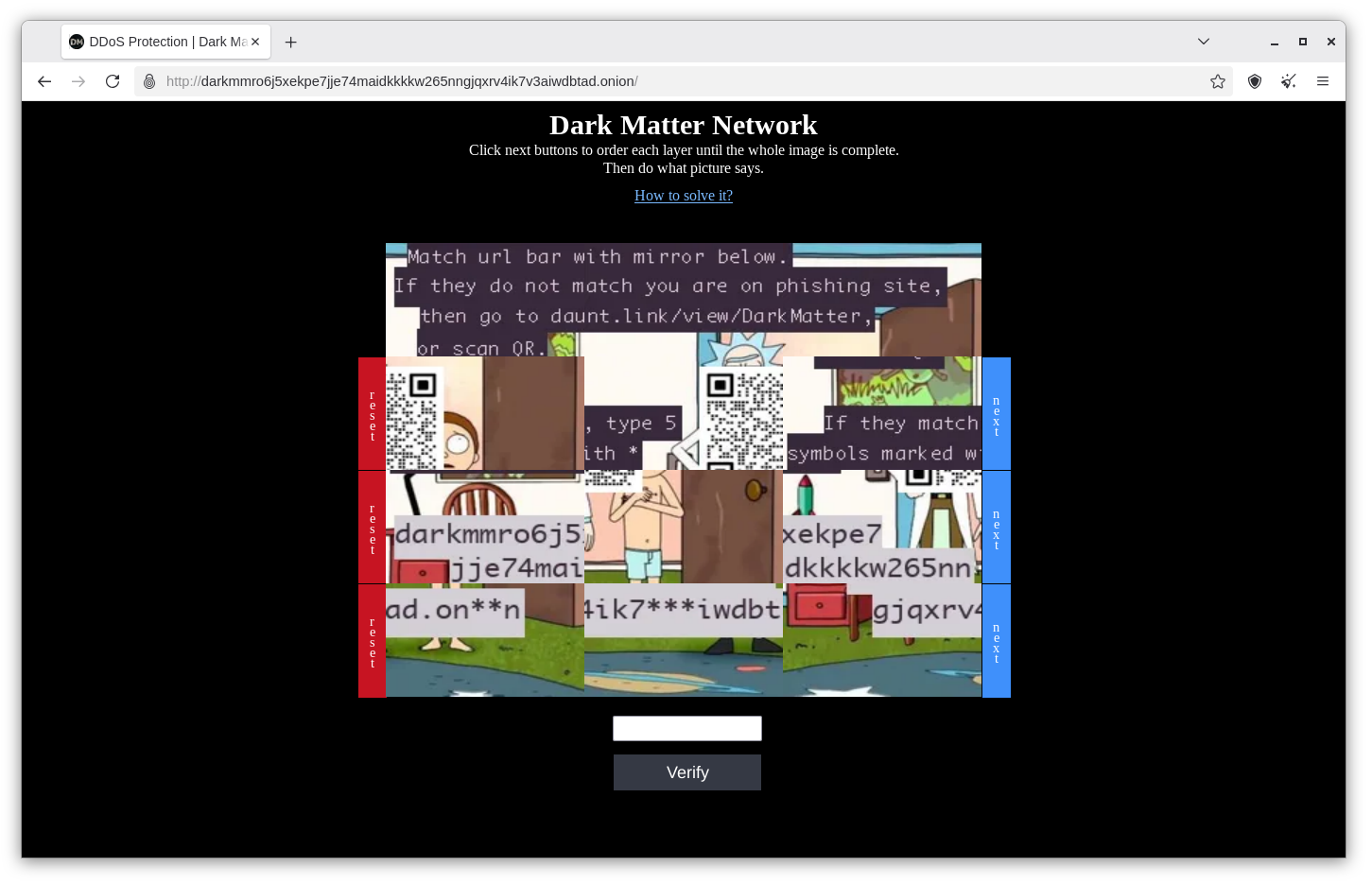Open the 'How to solve it?' link
This screenshot has width=1372, height=884.
[x=683, y=196]
